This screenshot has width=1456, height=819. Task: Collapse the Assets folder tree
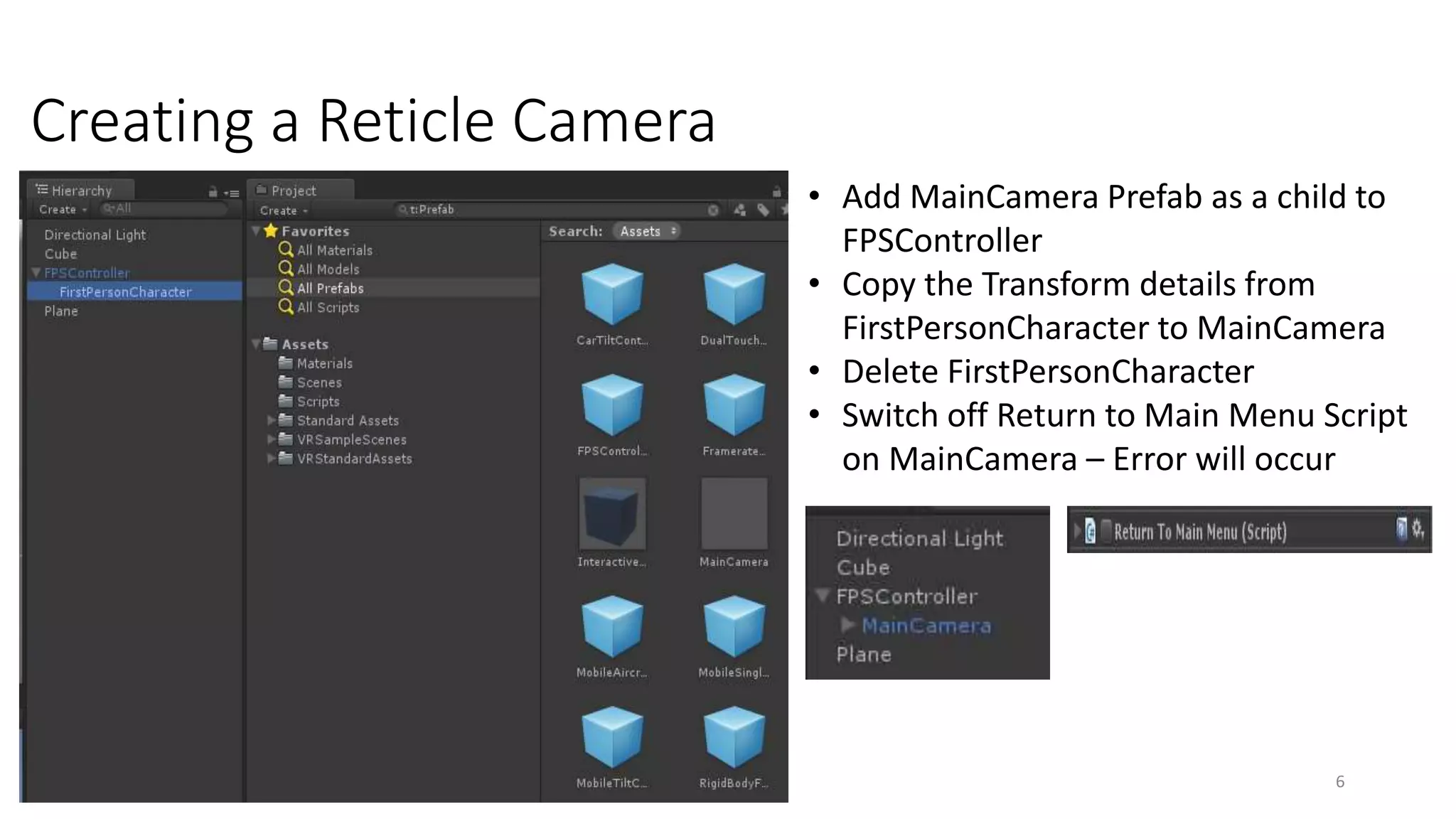(x=256, y=344)
